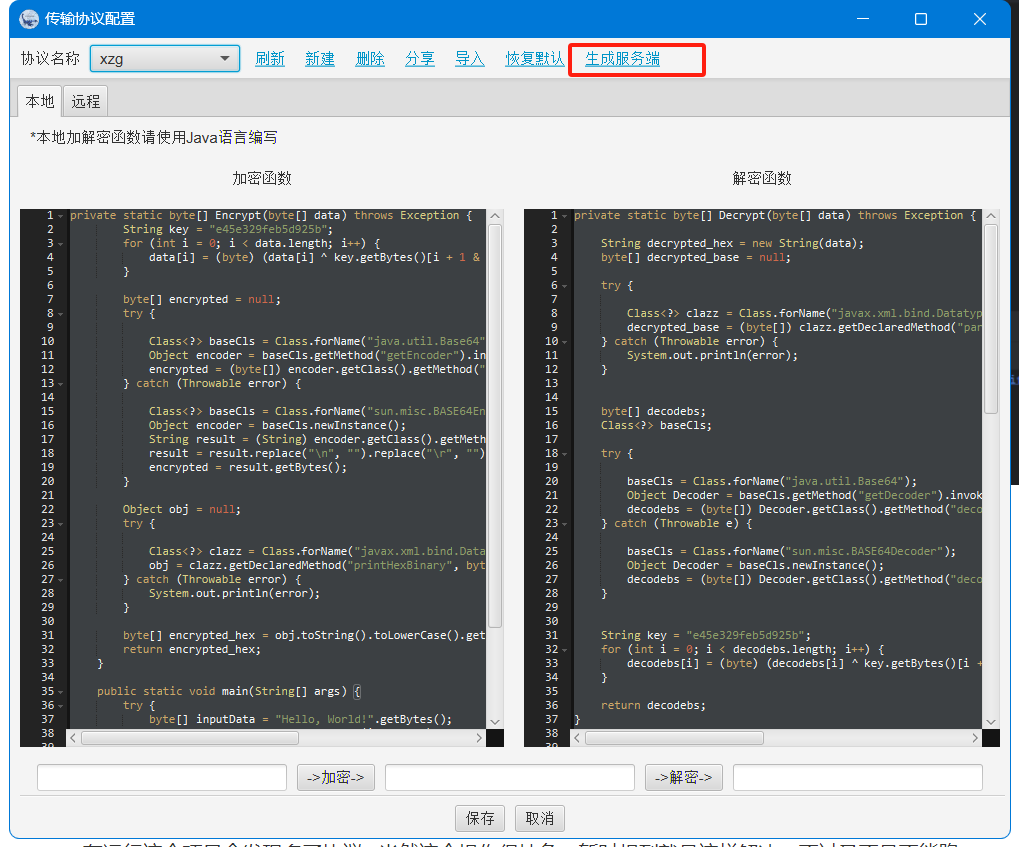1019x847 pixels.
Task: Click the encrypt editor vertical scrollbar thumb
Action: (x=495, y=426)
